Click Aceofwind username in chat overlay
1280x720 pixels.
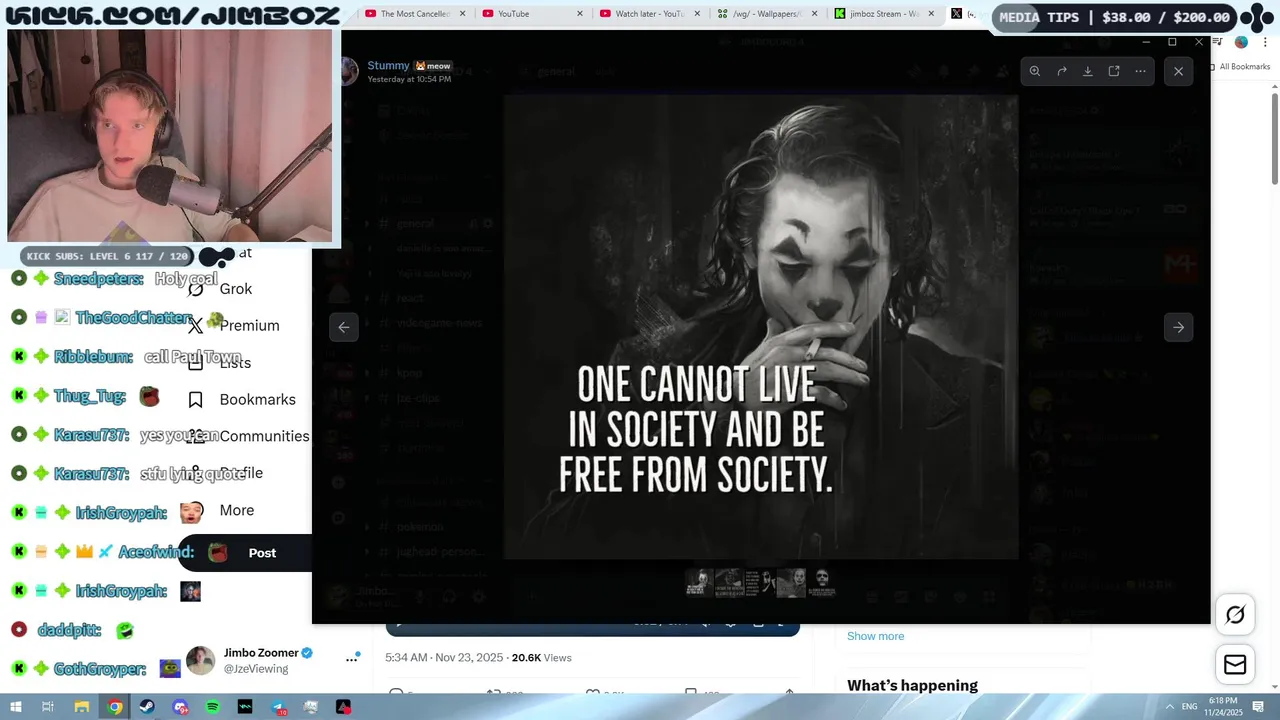(156, 552)
